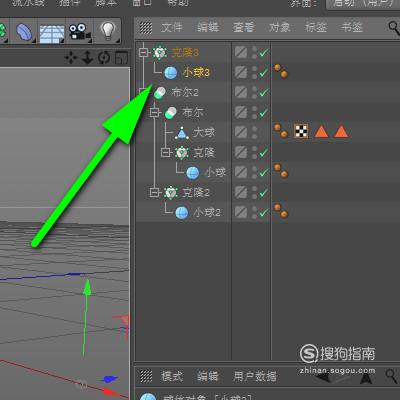The height and width of the screenshot is (400, 400).
Task: Click the sphere icon of 小球2
Action: tap(182, 213)
